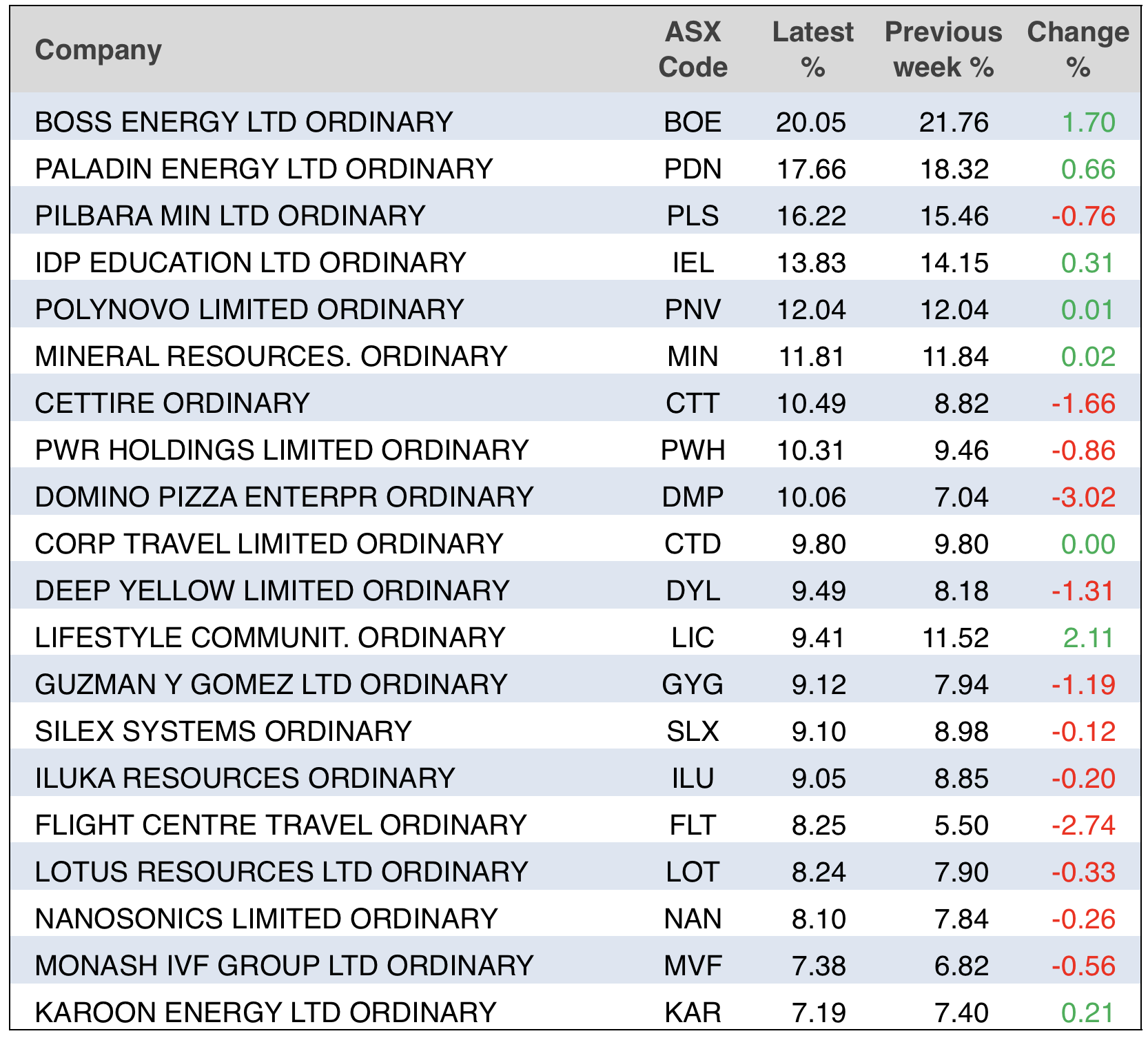Click the Company column header
Viewport: 1148px width, 1038px height.
click(98, 50)
